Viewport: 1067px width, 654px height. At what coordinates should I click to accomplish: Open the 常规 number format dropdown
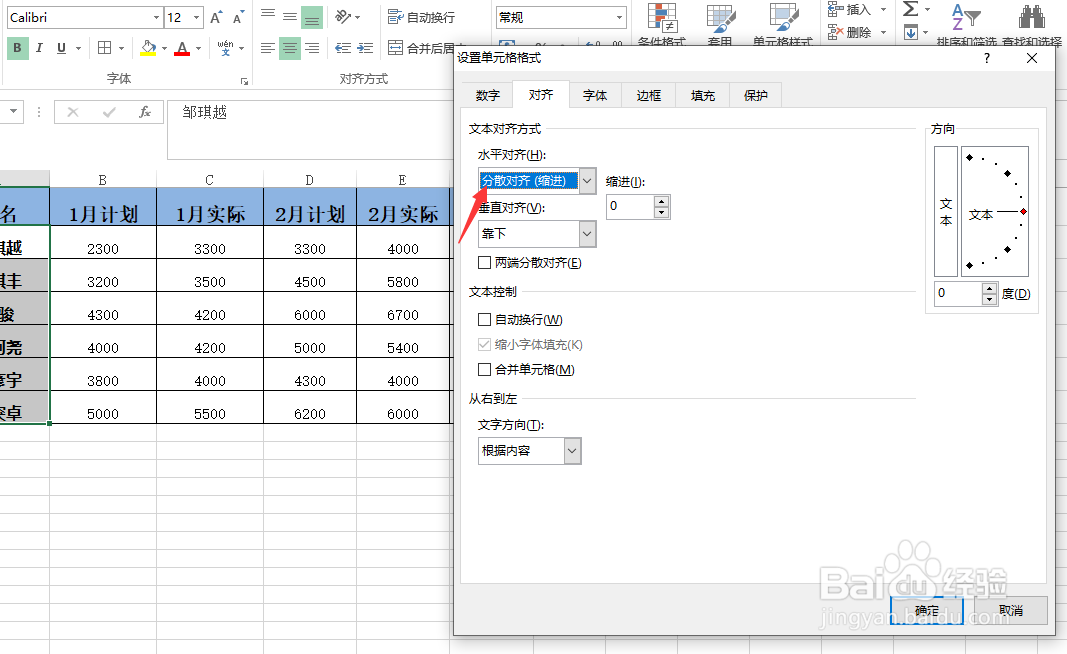coord(619,18)
